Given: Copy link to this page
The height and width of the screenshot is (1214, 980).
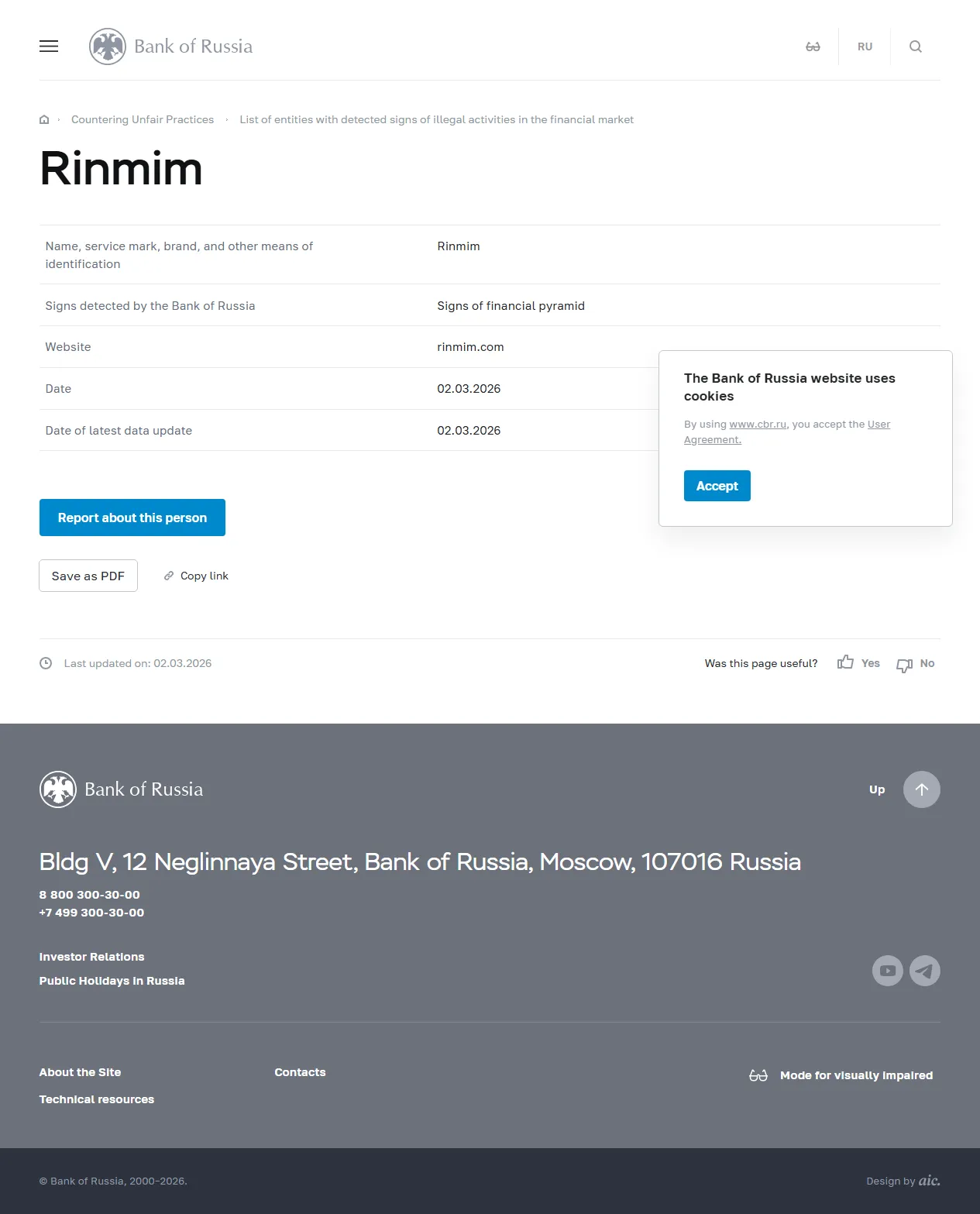Looking at the screenshot, I should click(197, 576).
